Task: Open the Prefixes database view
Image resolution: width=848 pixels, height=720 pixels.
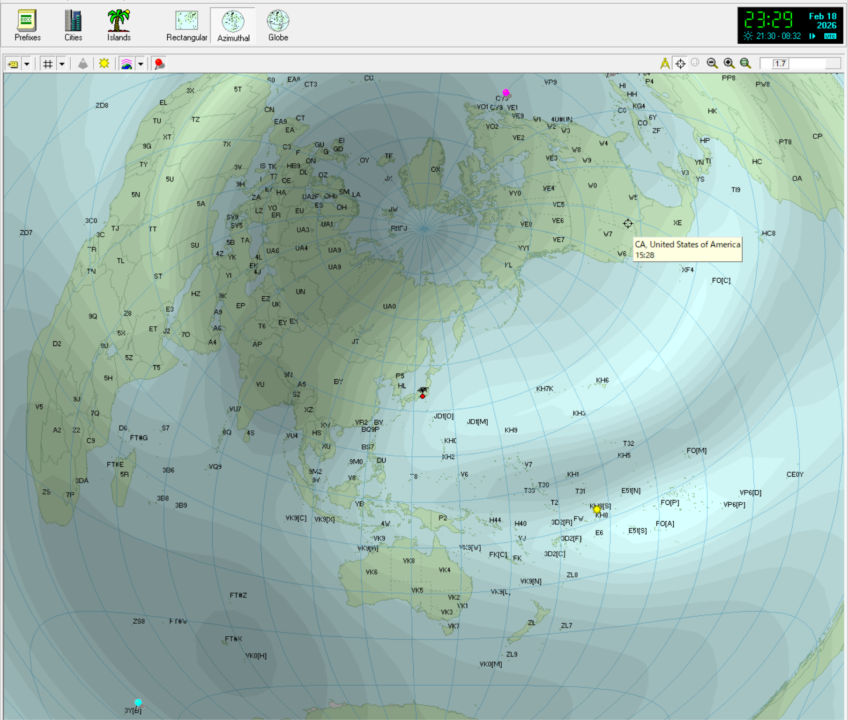Action: pos(27,25)
